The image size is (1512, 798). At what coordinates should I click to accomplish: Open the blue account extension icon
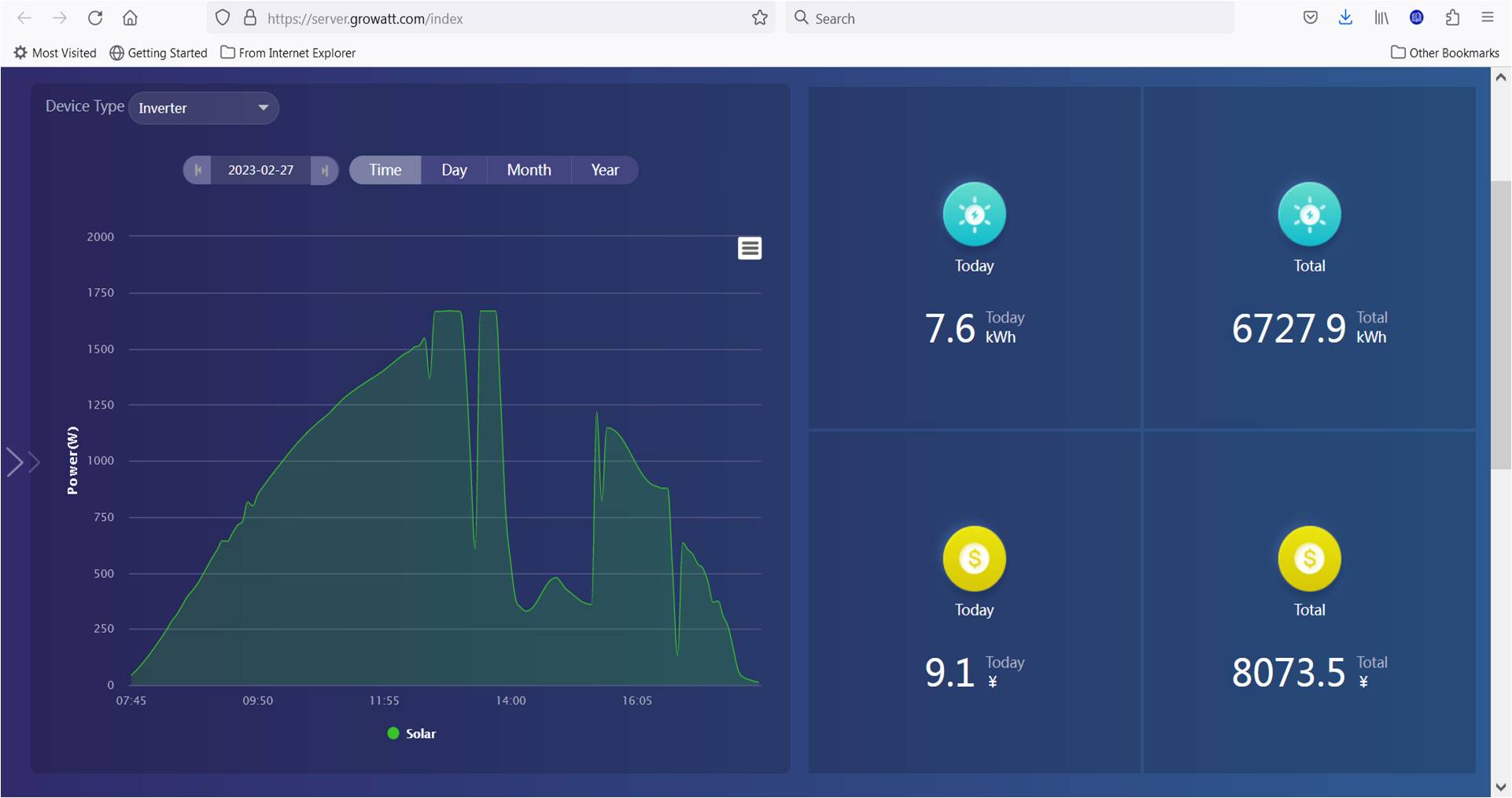click(1417, 17)
